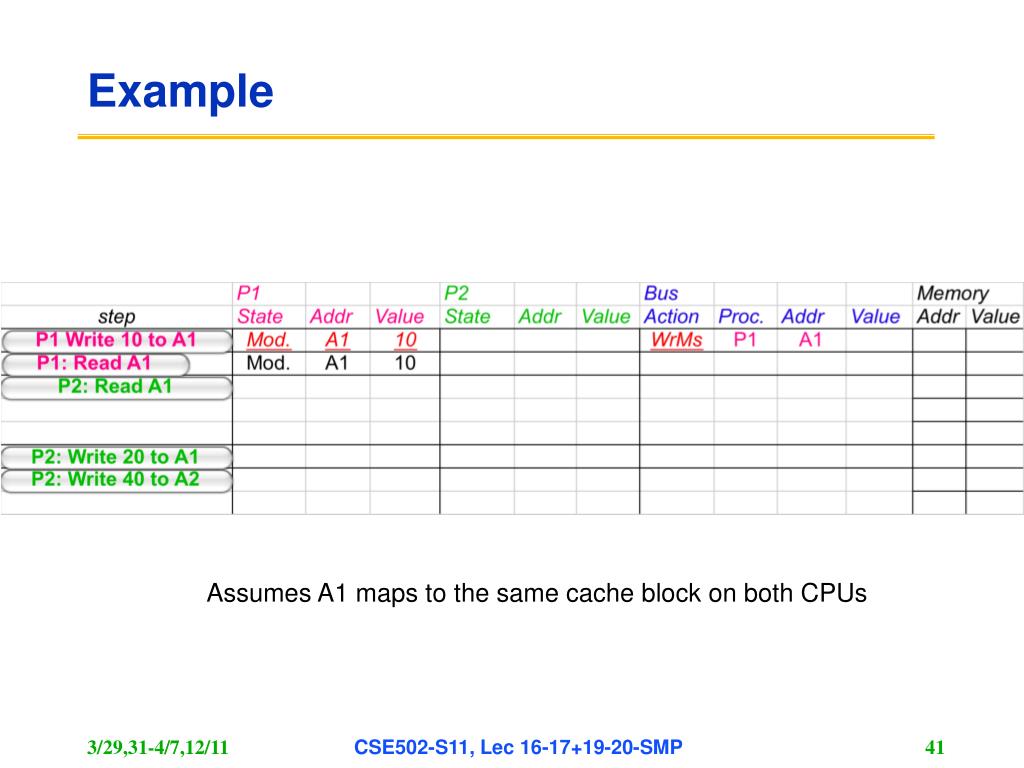
Task: Click the Bus 'Proc.' column header
Action: point(741,317)
